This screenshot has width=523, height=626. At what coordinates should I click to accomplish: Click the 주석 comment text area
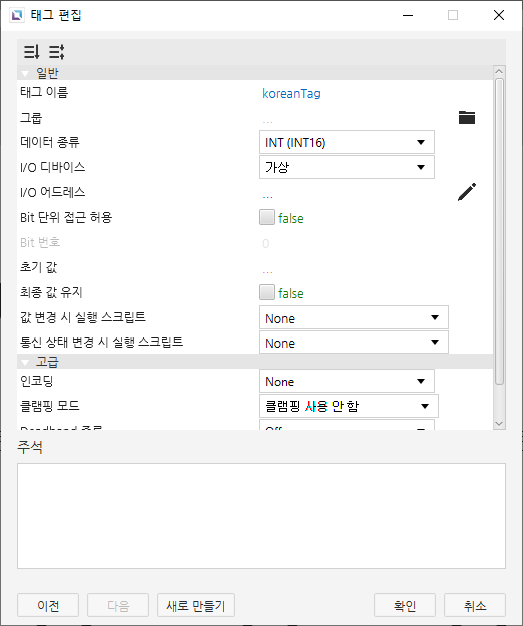(261, 516)
